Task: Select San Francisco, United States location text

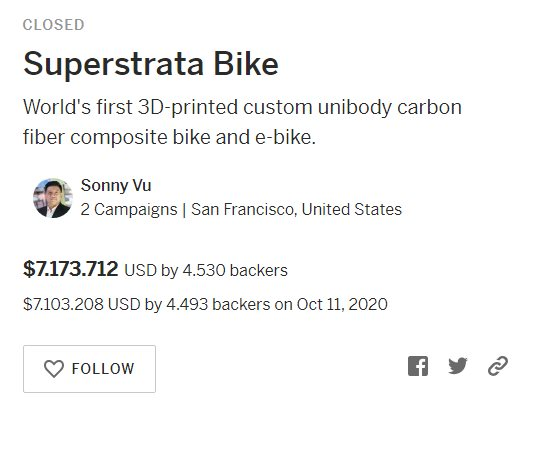Action: (296, 209)
